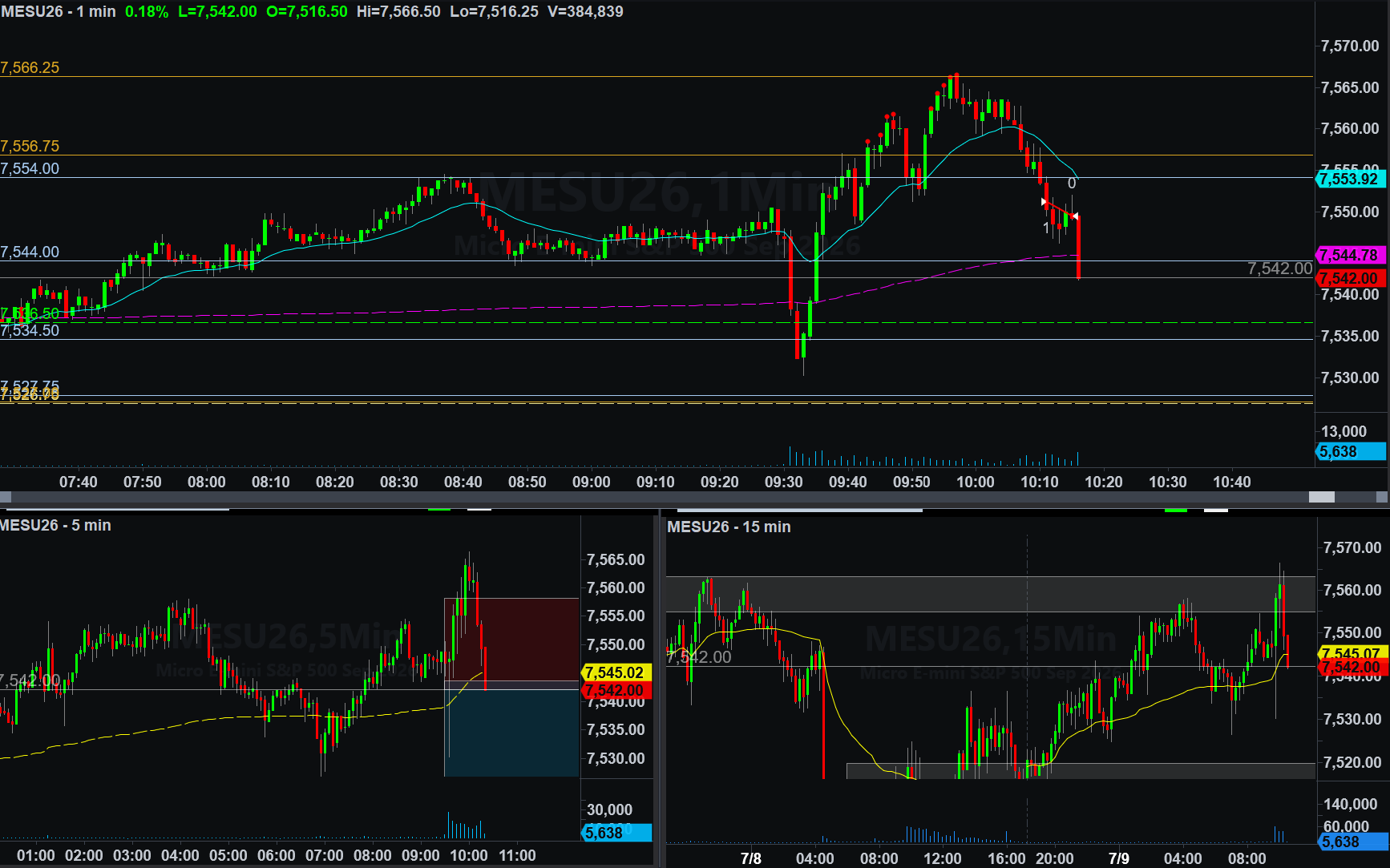Viewport: 1390px width, 868px height.
Task: Click the V=384,839 volume value in header
Action: click(x=585, y=11)
